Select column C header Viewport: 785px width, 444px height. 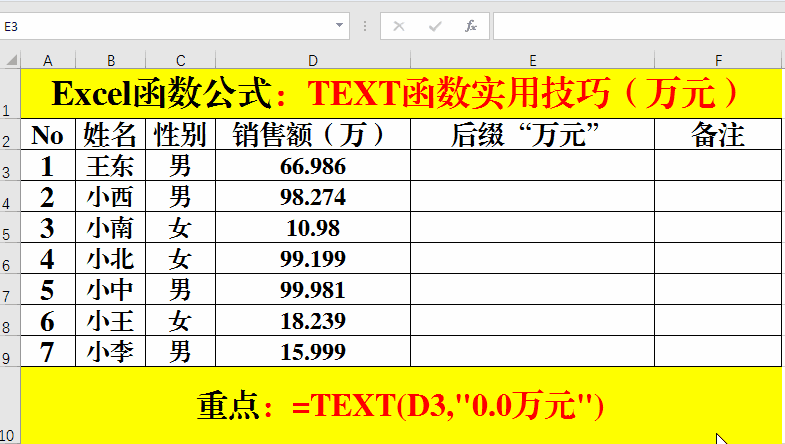coord(181,60)
